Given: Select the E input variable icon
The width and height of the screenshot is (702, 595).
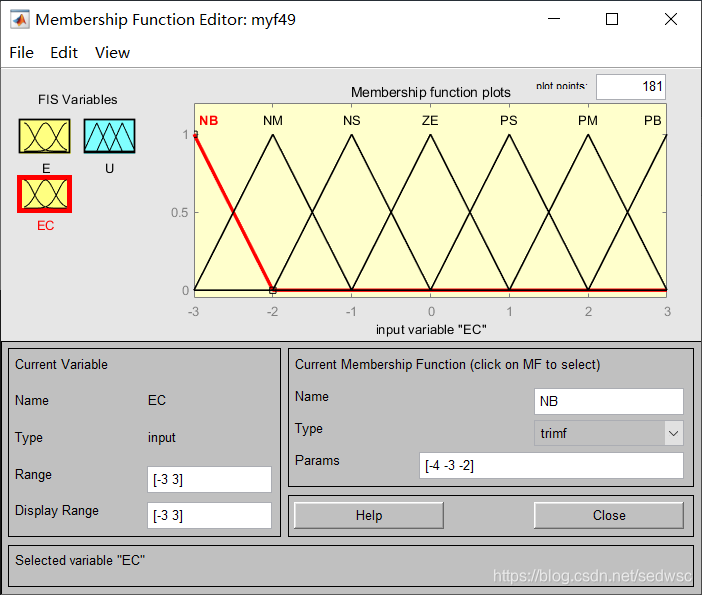Looking at the screenshot, I should click(44, 136).
